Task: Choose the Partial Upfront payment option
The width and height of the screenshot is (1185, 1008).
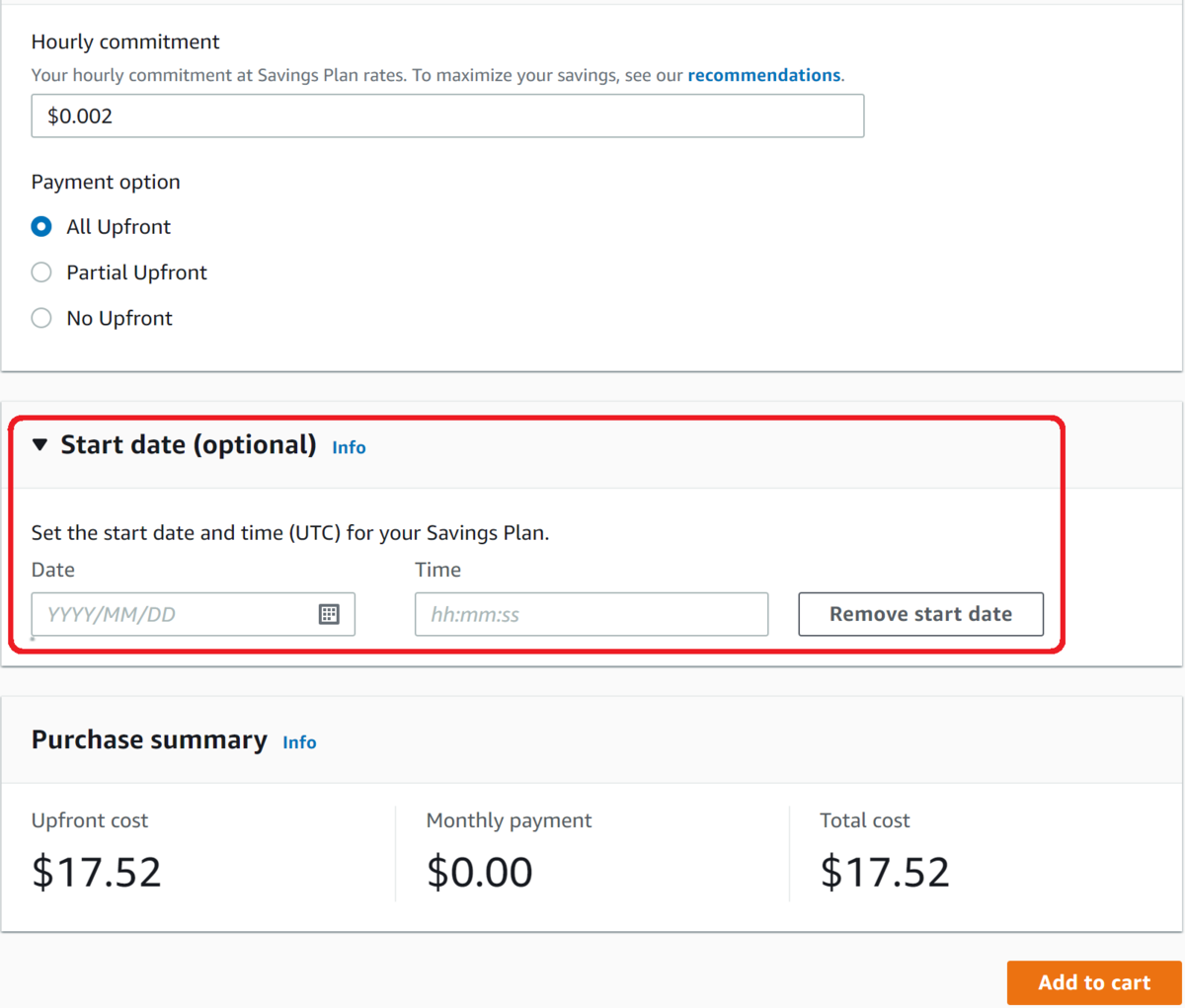Action: 41,272
